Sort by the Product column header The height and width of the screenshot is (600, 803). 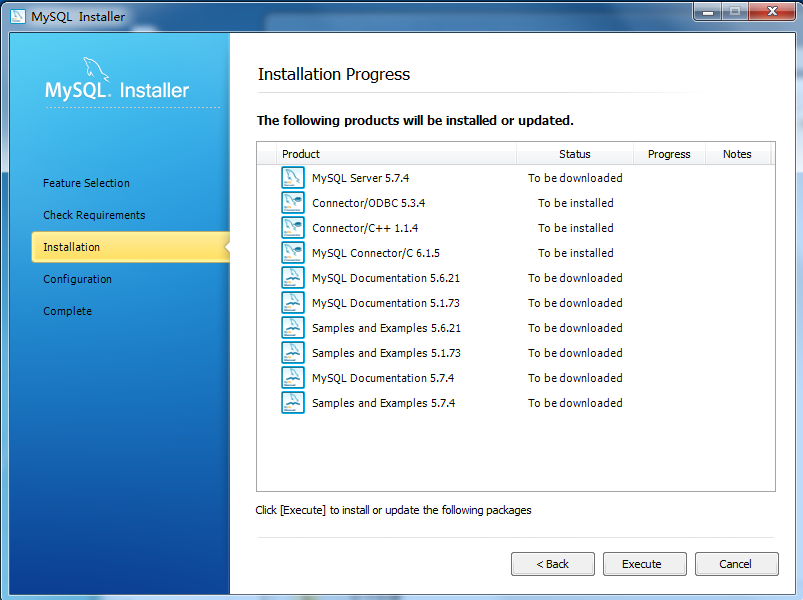(x=396, y=154)
